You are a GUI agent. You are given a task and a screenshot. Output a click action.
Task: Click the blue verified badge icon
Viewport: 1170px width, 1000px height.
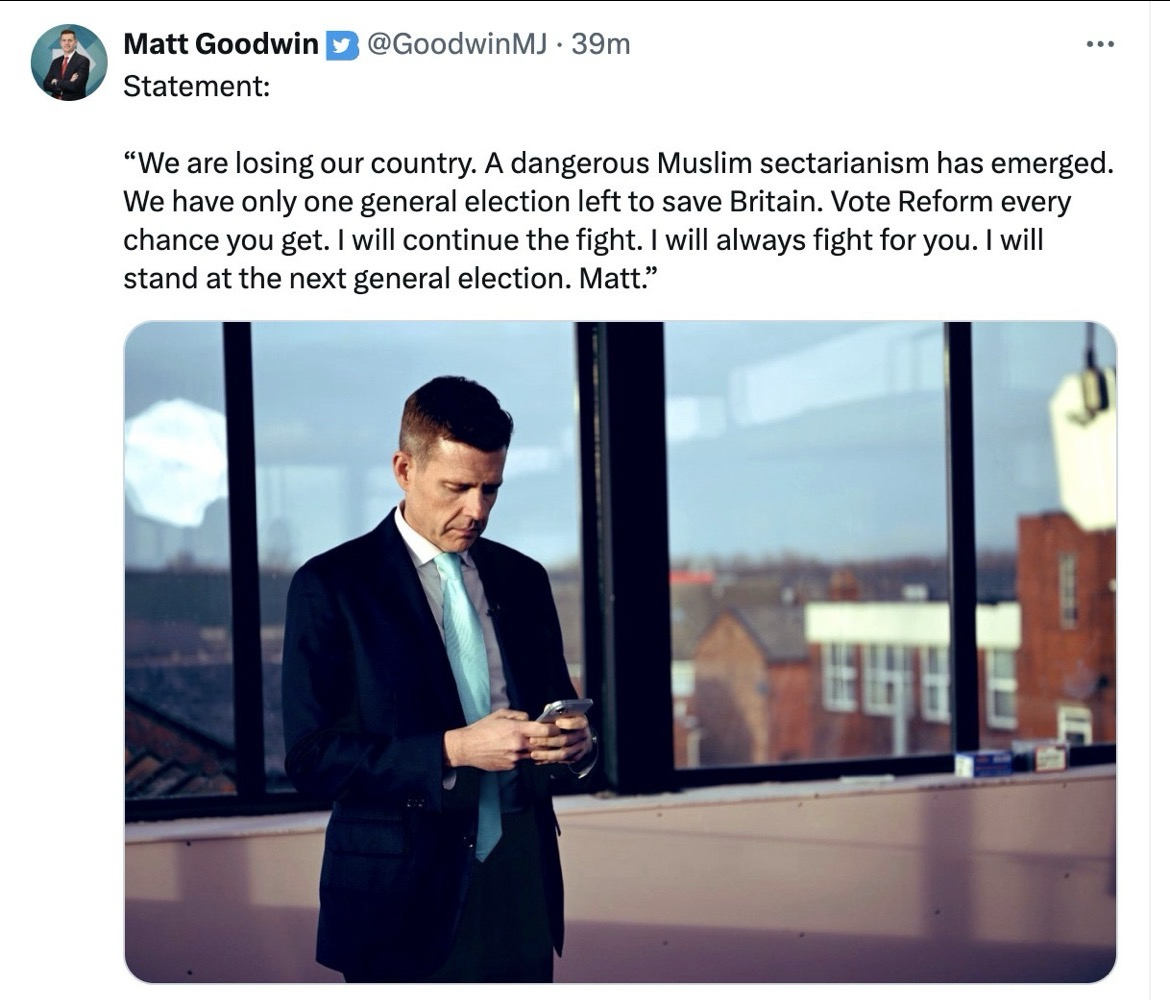(x=342, y=45)
